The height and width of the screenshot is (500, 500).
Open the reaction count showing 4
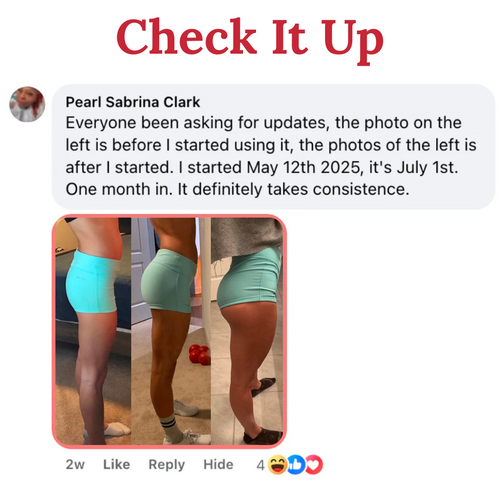[x=260, y=465]
